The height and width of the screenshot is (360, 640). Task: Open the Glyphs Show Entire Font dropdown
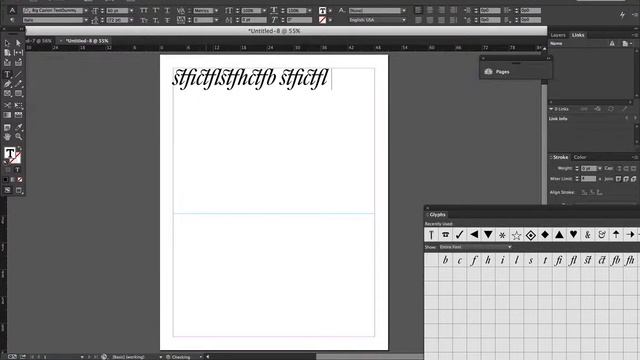point(476,247)
